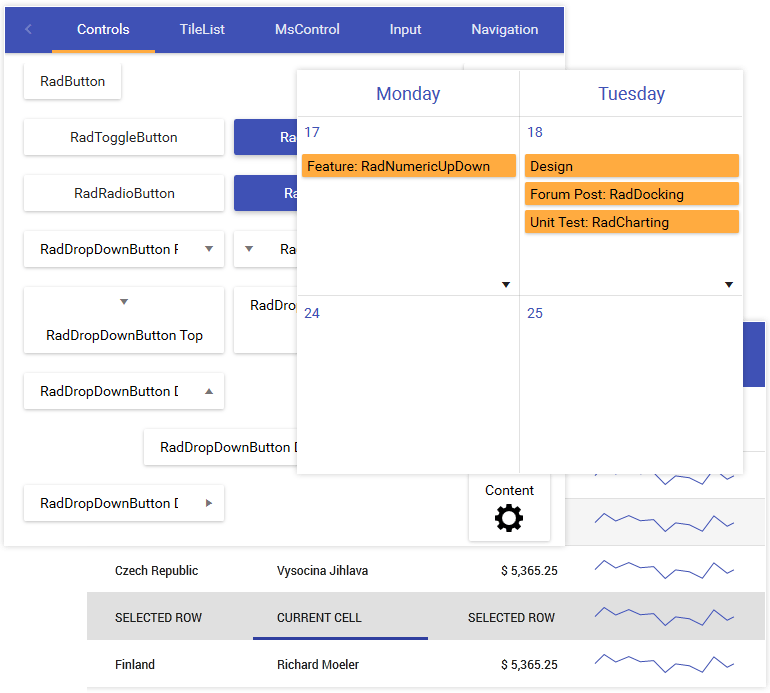Open the Forum Post: RadDocking appointment

631,194
